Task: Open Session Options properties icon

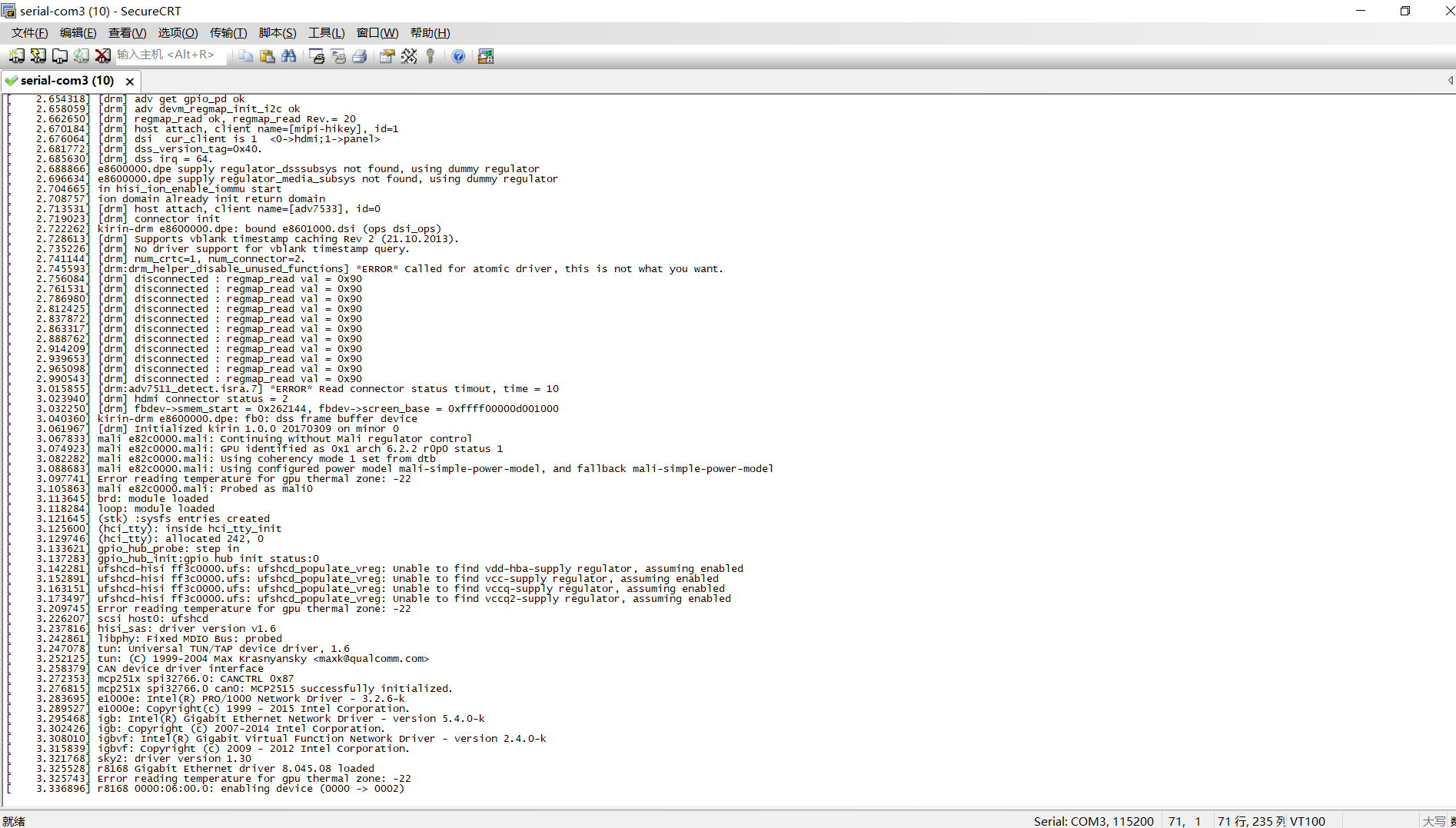Action: 387,56
